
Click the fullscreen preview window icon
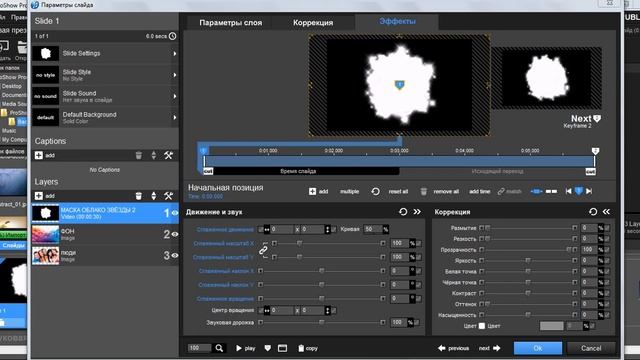pos(282,348)
